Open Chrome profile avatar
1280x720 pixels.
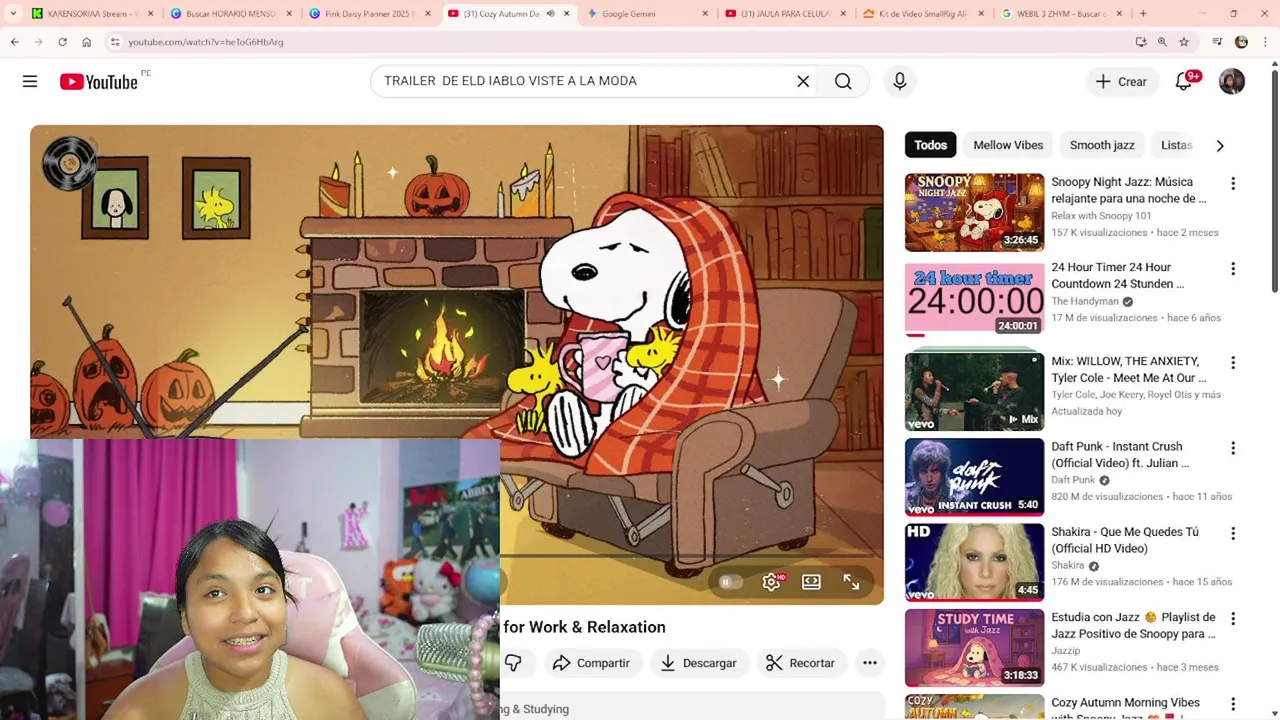(x=1241, y=42)
